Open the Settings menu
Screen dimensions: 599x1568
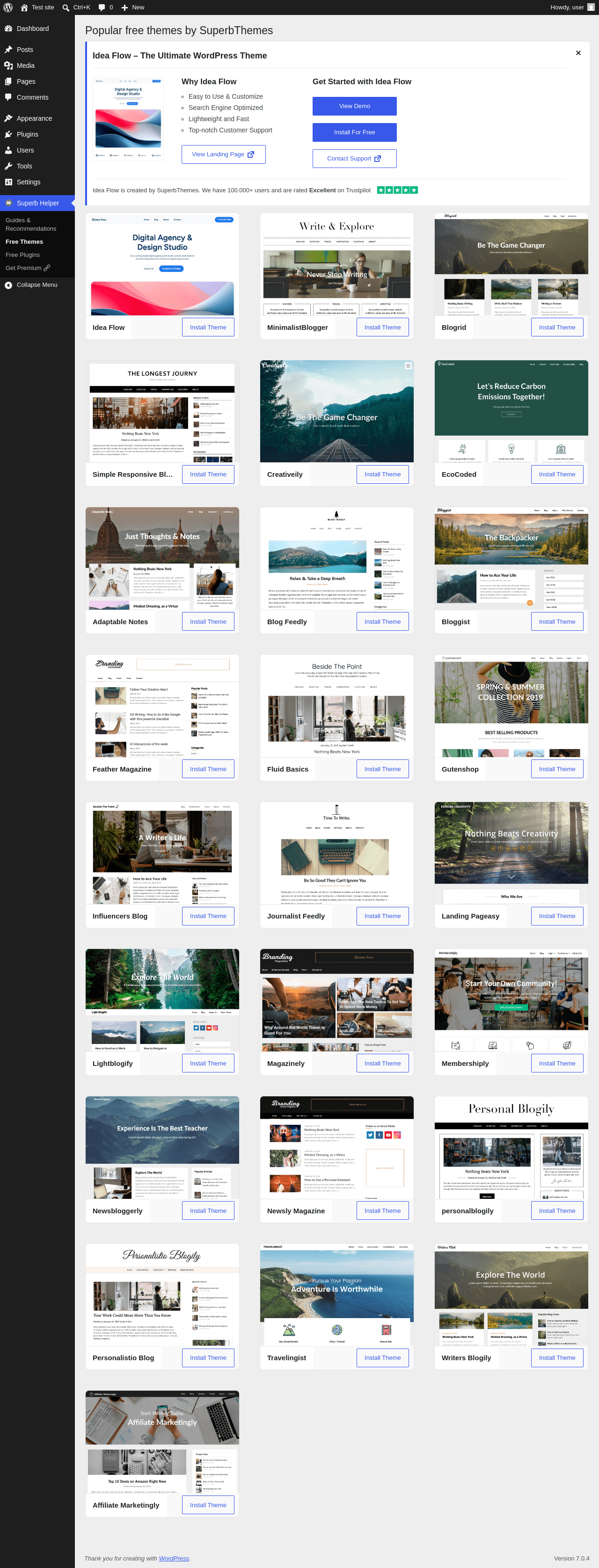tap(37, 182)
